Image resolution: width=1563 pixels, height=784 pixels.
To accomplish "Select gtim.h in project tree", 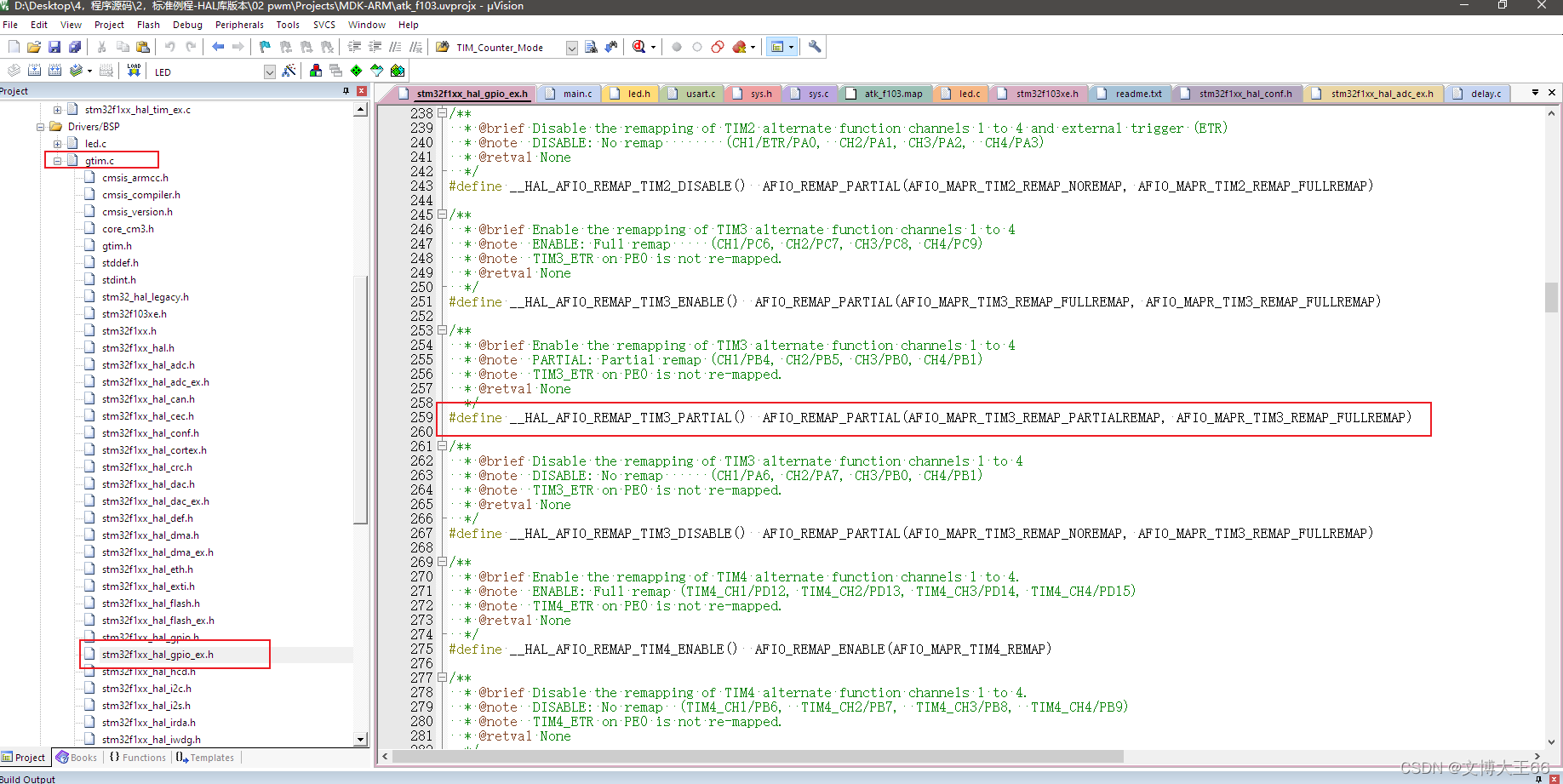I will pos(117,246).
